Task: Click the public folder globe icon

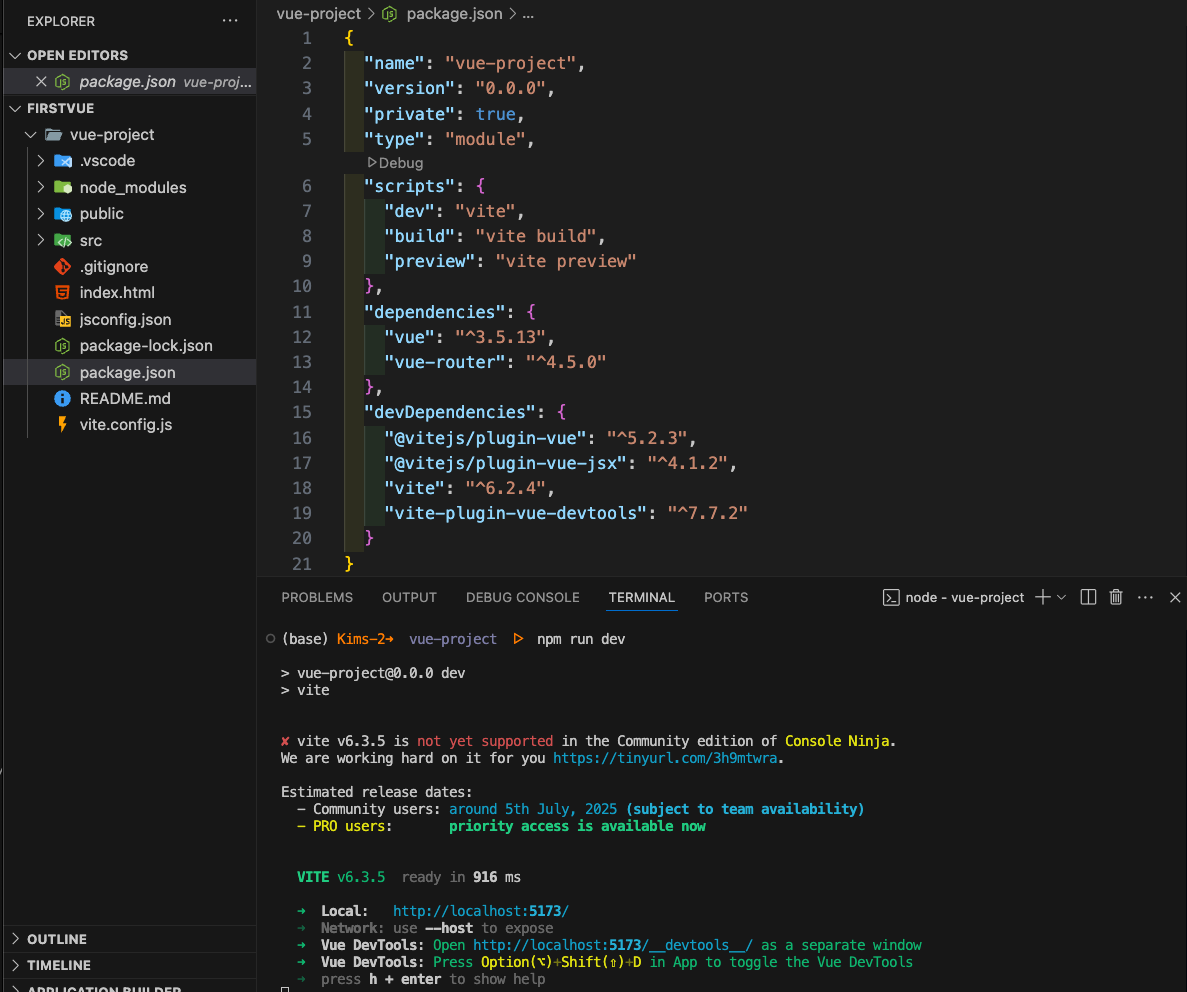Action: tap(63, 214)
